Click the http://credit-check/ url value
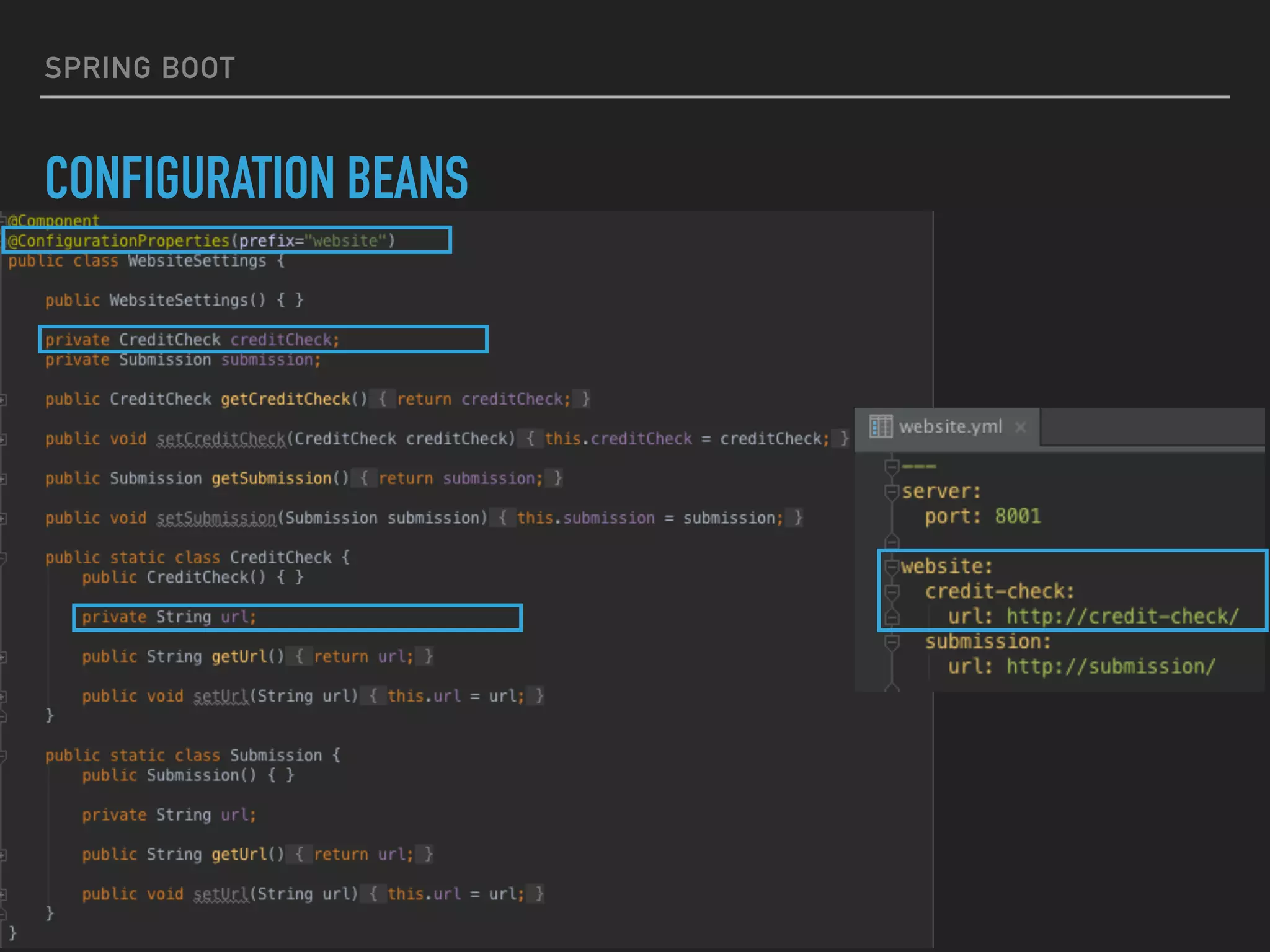 (1122, 617)
